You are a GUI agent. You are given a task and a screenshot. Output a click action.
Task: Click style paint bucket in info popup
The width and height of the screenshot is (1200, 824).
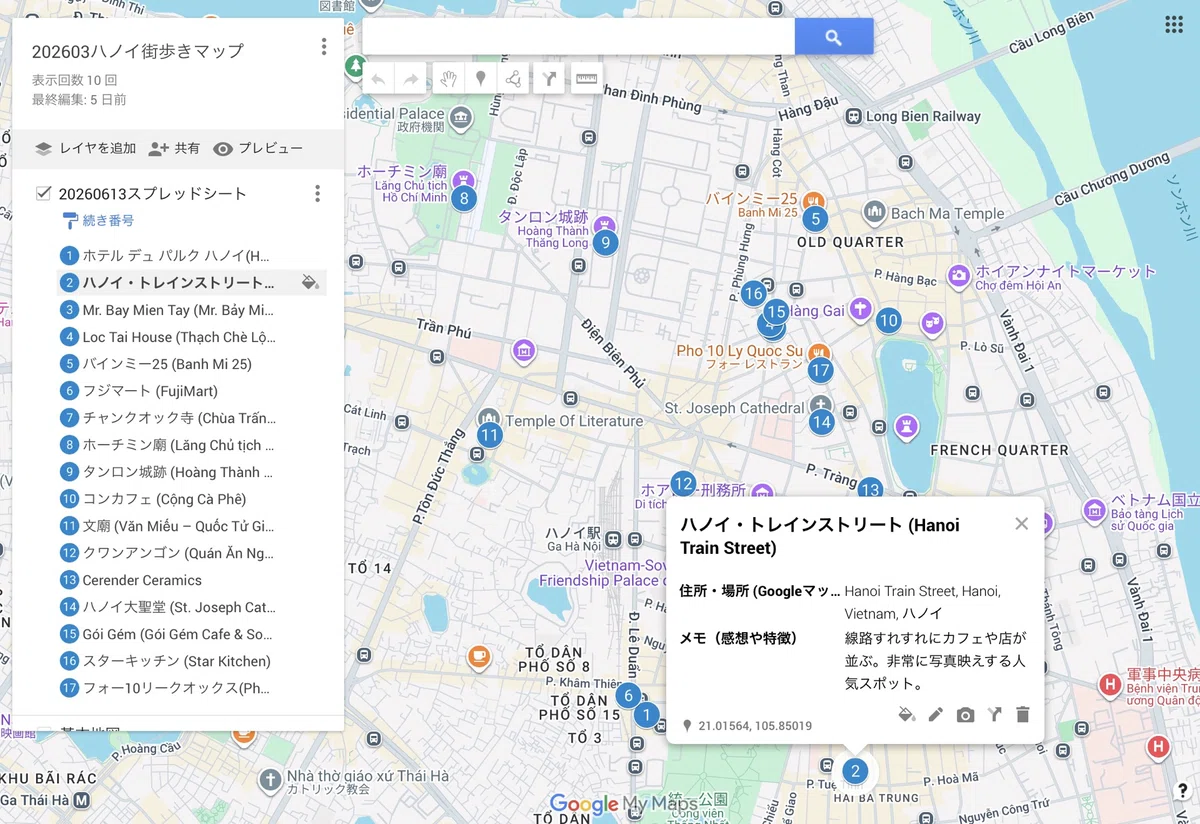point(906,715)
